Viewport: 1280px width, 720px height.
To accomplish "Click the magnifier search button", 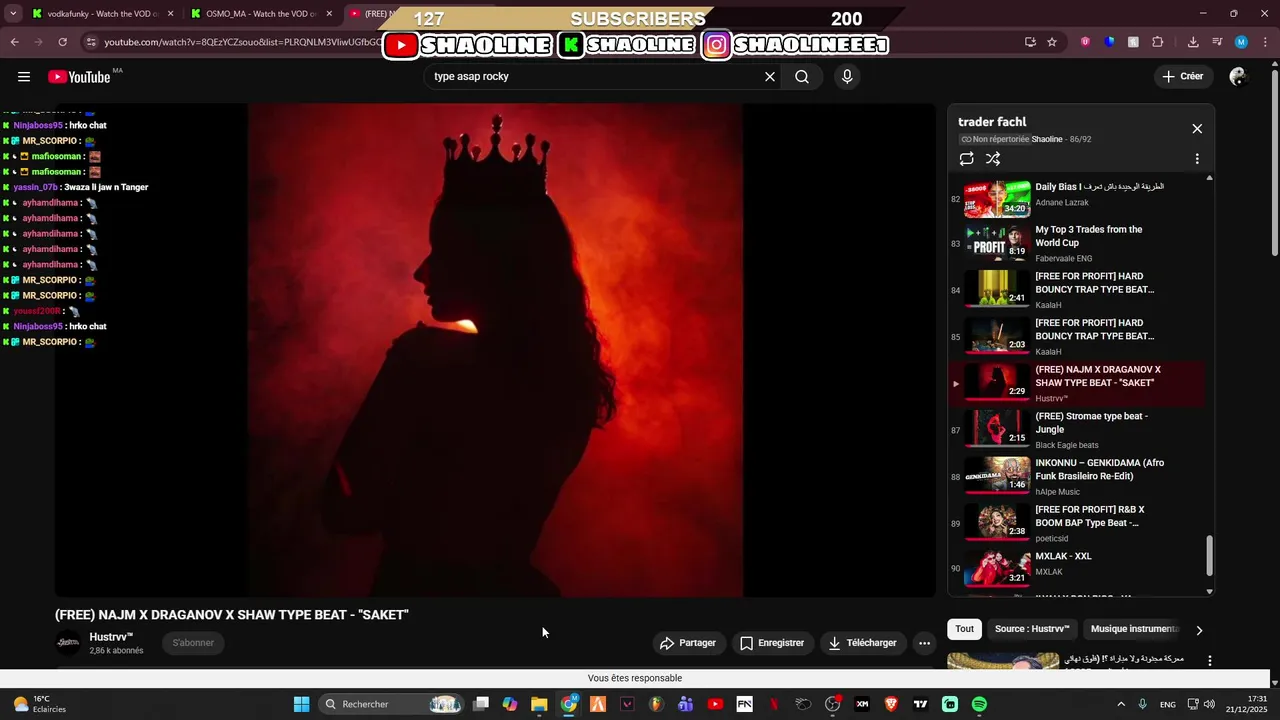I will [802, 77].
